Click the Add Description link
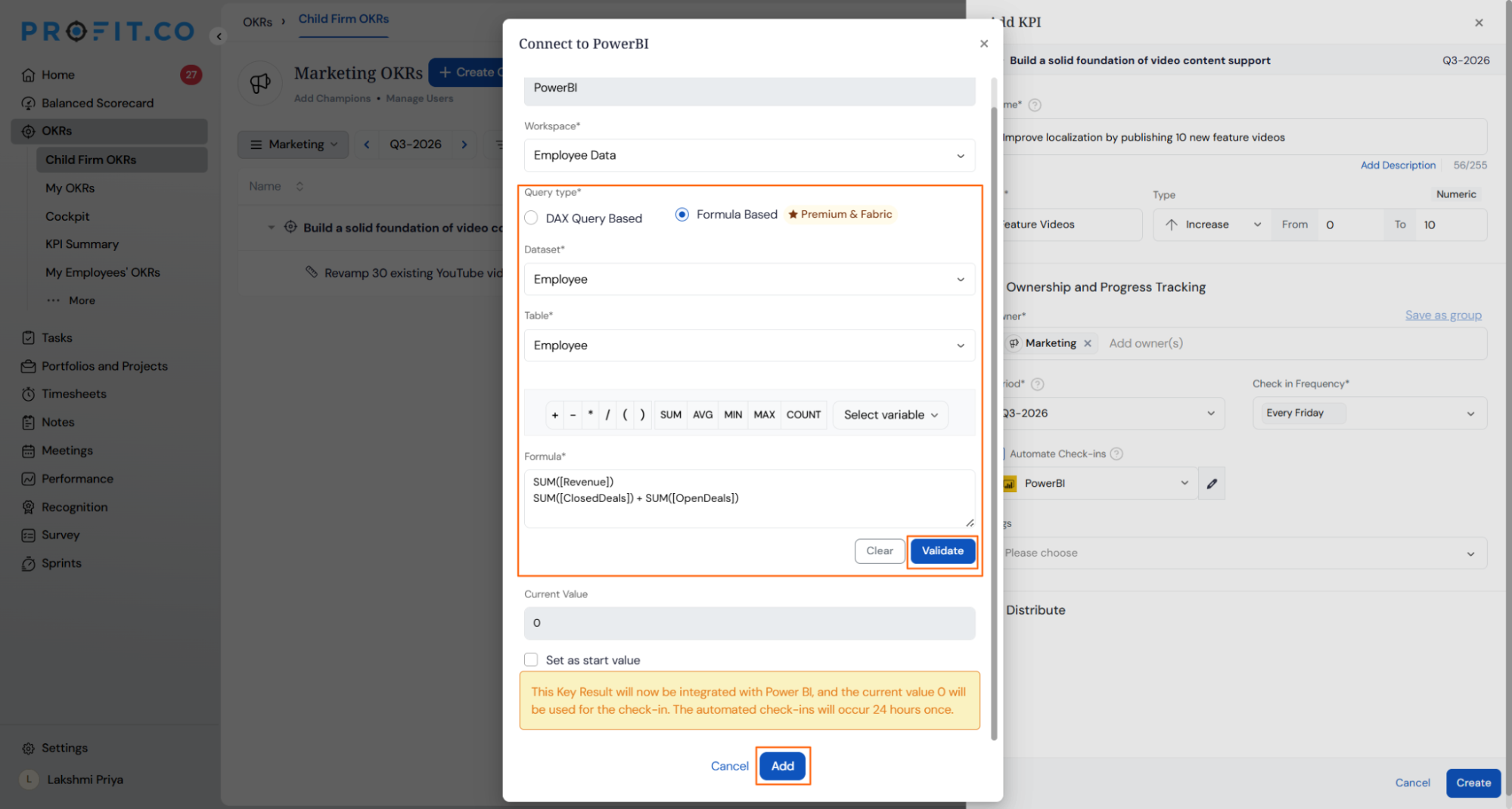Image resolution: width=1512 pixels, height=809 pixels. tap(1398, 165)
